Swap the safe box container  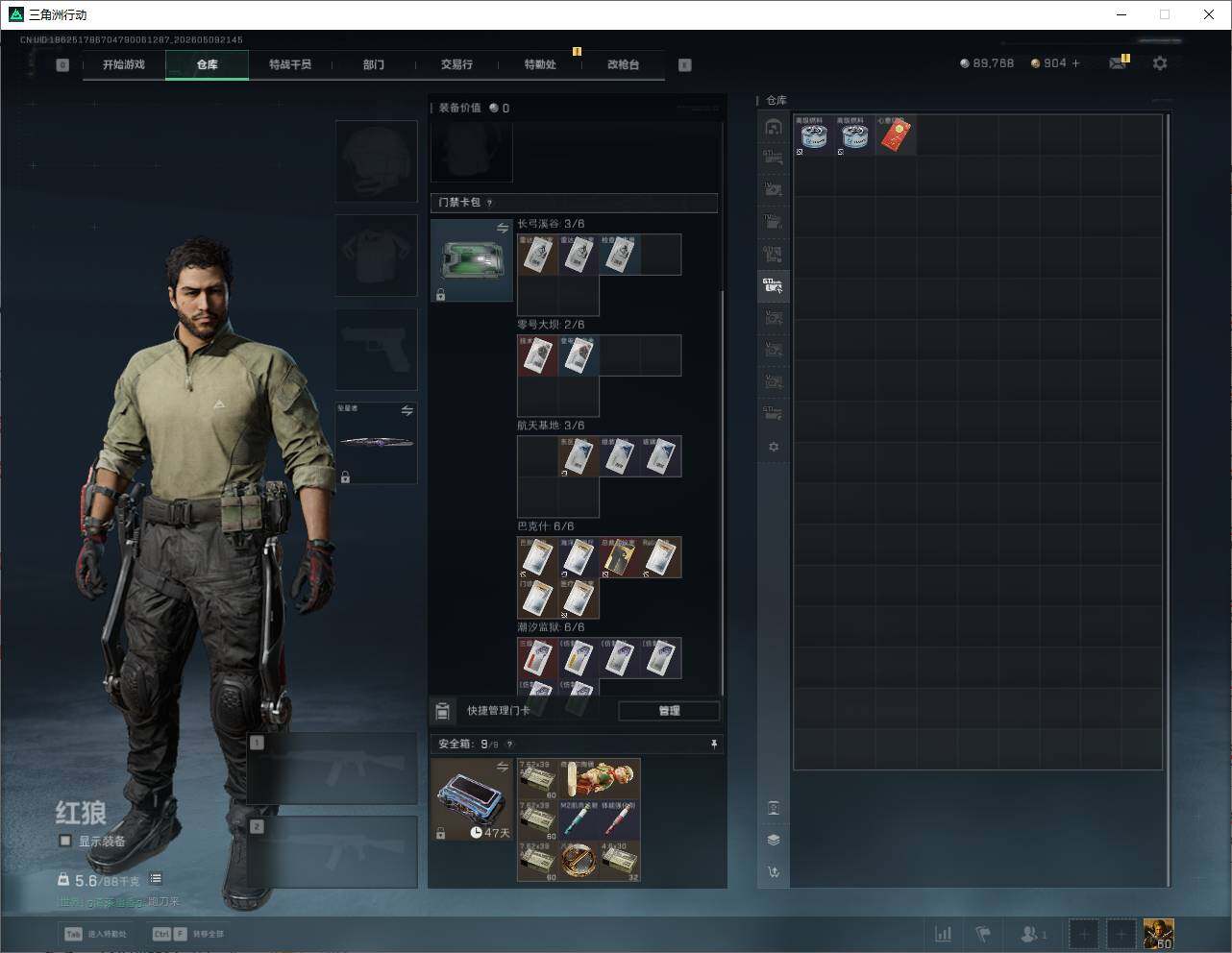click(503, 766)
